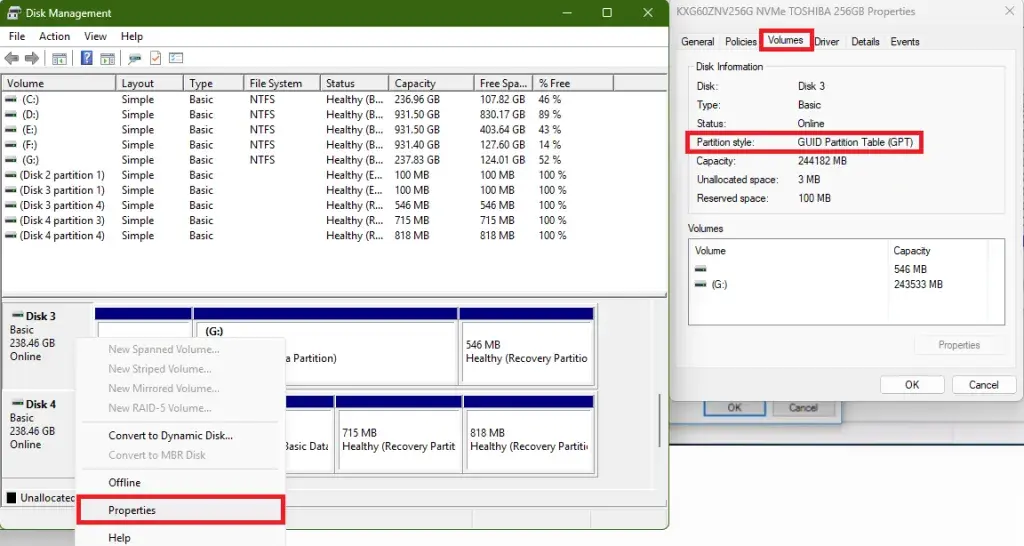Click the Forward arrow toolbar icon
The image size is (1024, 546).
point(32,58)
